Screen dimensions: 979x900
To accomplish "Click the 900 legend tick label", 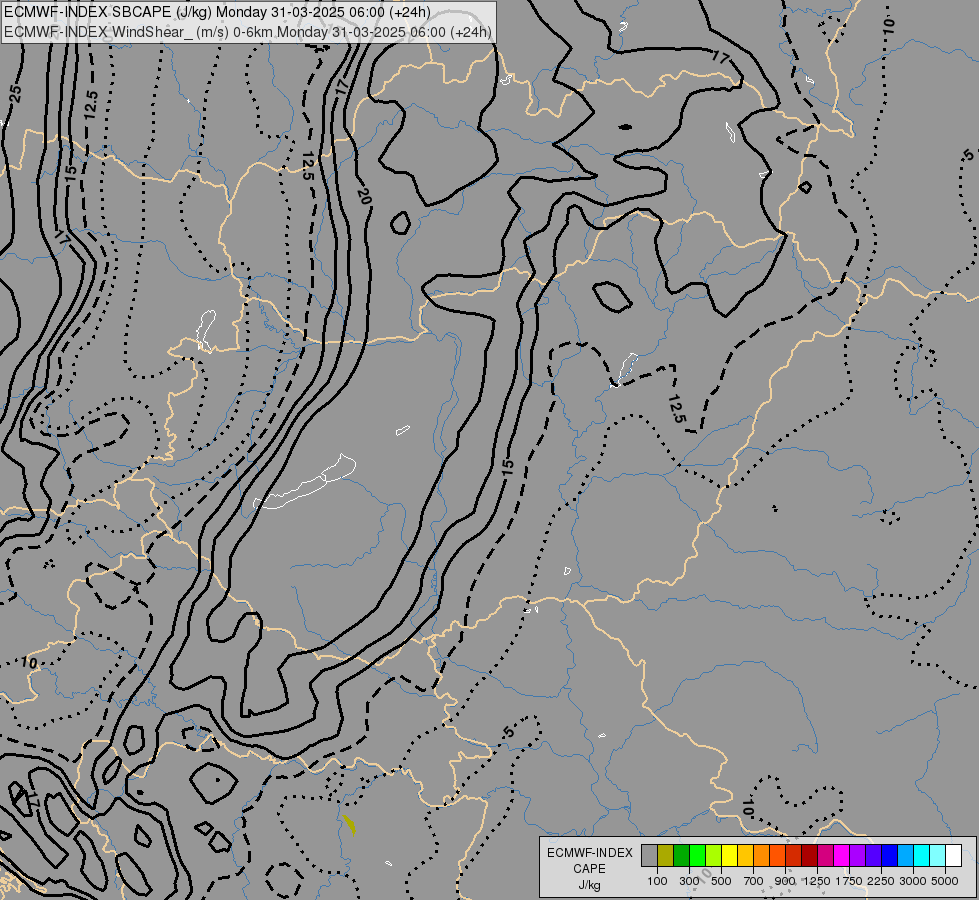I will (785, 881).
